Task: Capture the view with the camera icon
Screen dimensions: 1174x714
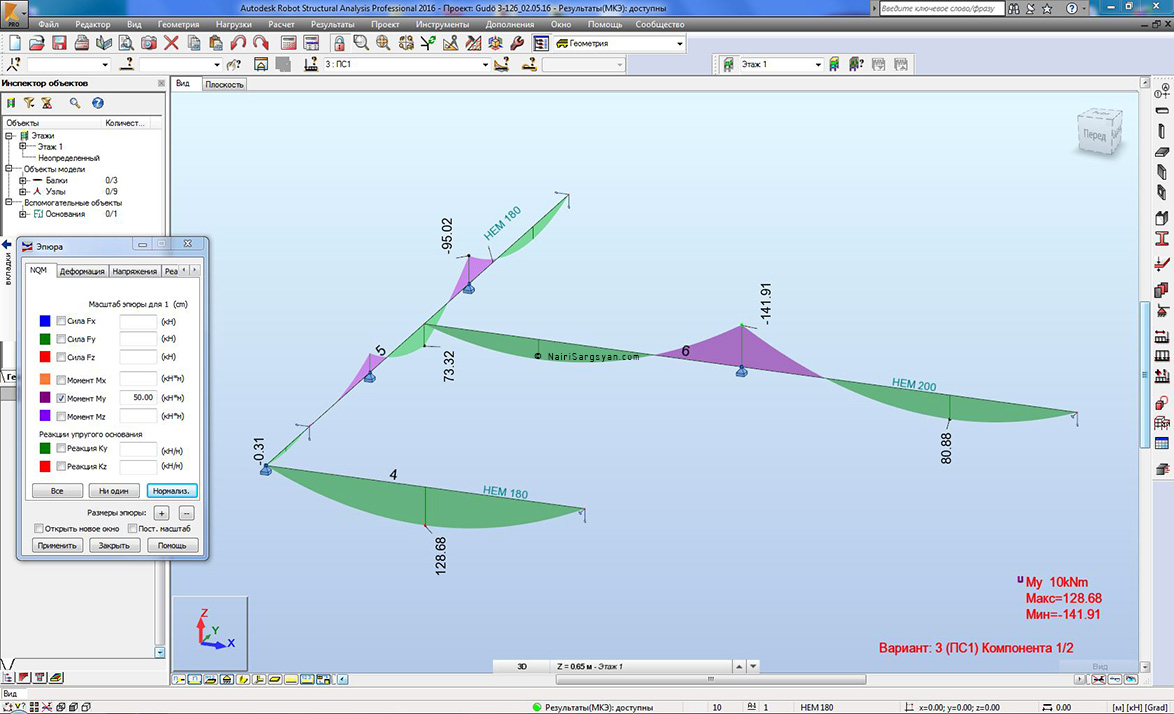Action: pyautogui.click(x=149, y=43)
